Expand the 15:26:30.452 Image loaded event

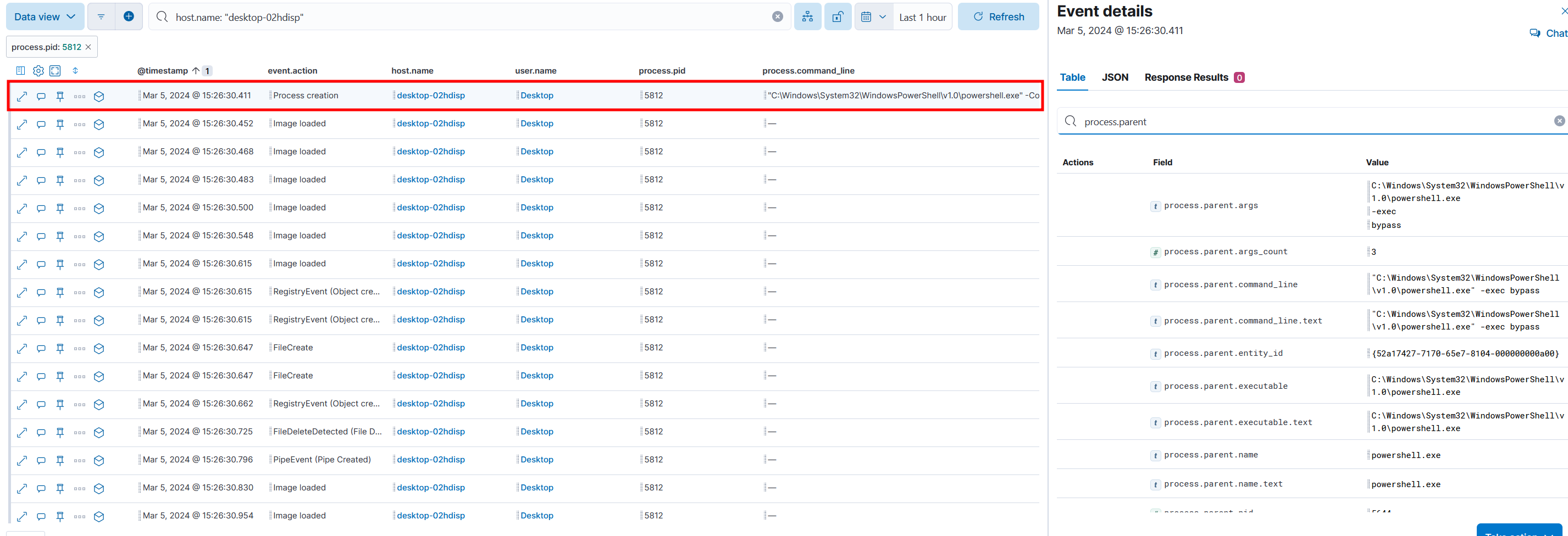[22, 124]
